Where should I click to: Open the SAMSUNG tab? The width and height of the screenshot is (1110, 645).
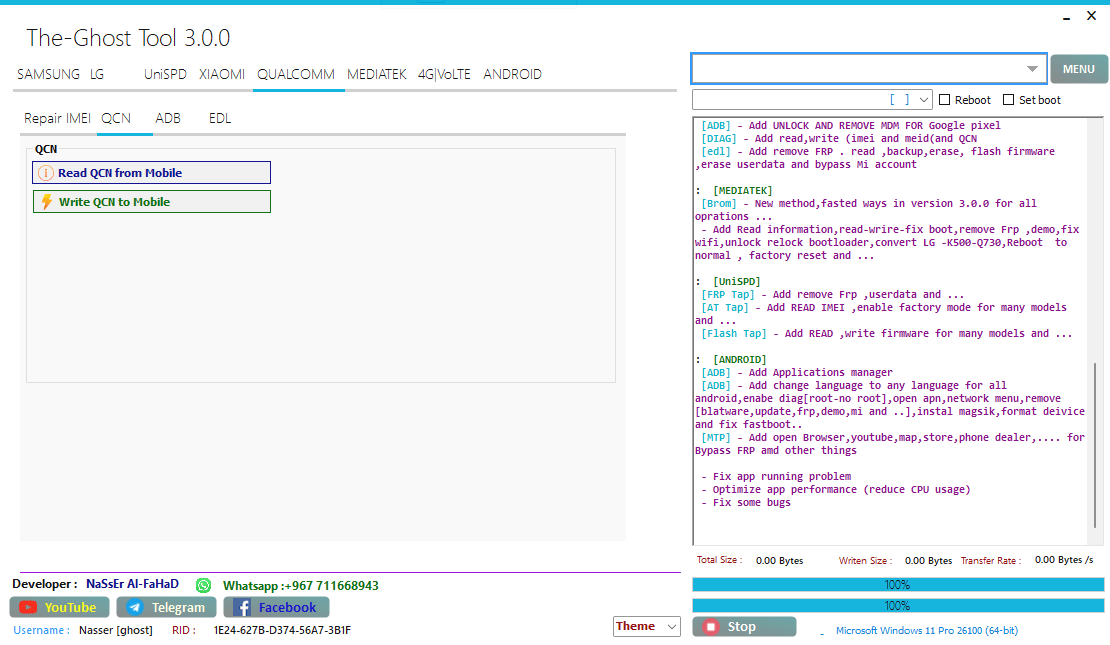coord(48,74)
